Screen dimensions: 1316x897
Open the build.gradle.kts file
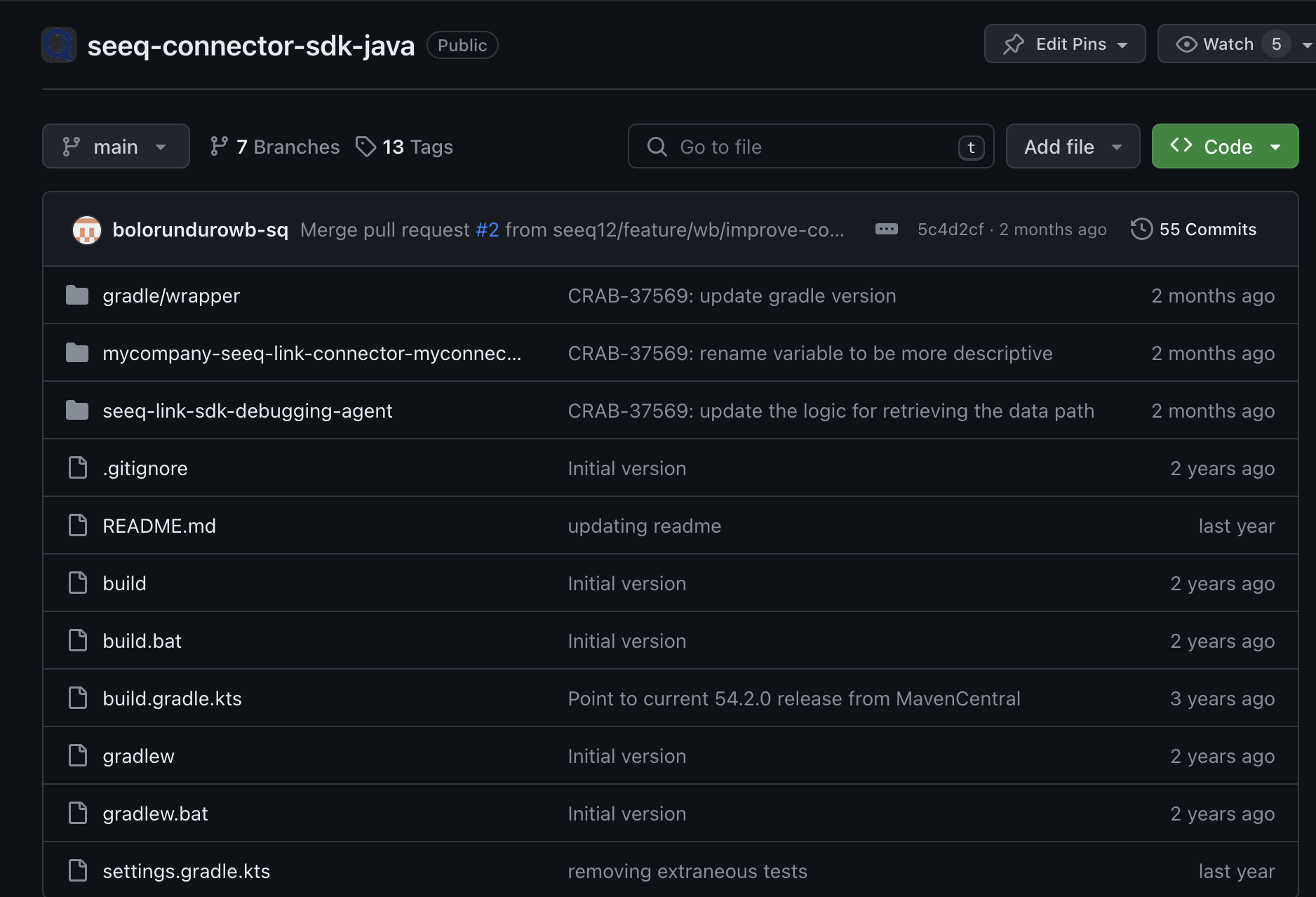pos(172,698)
